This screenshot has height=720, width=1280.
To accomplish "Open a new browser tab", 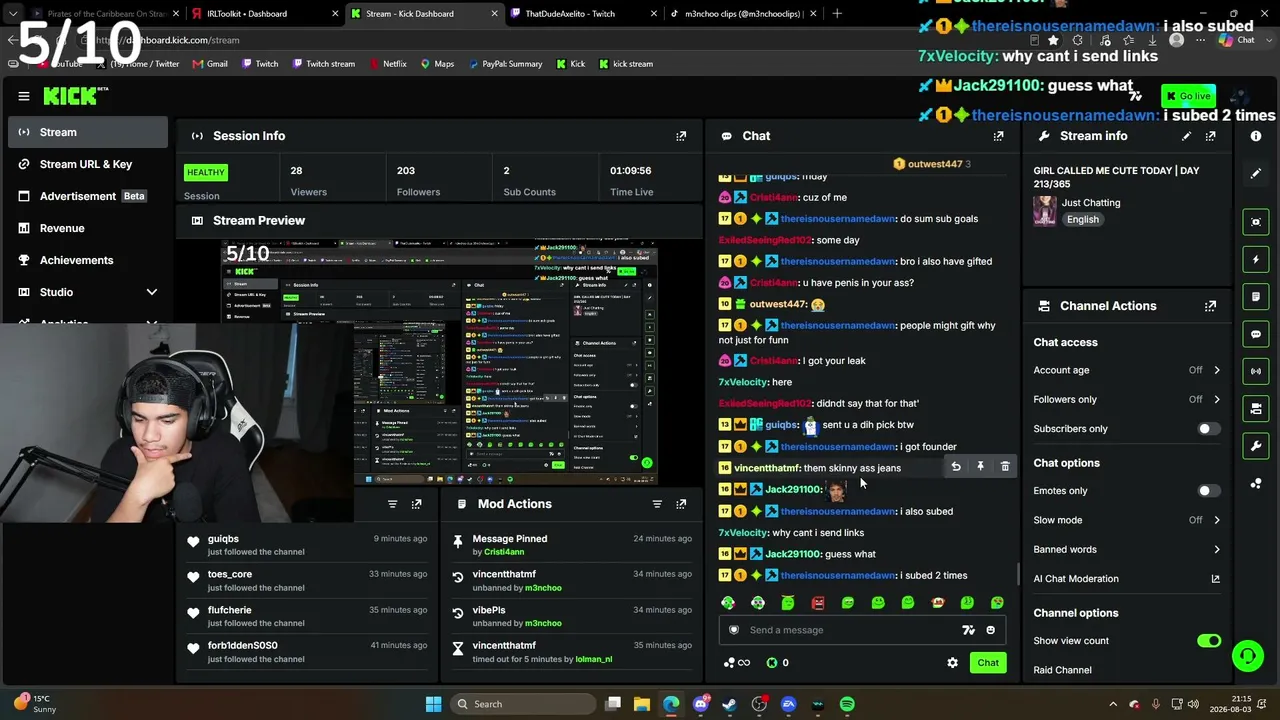I will [837, 14].
